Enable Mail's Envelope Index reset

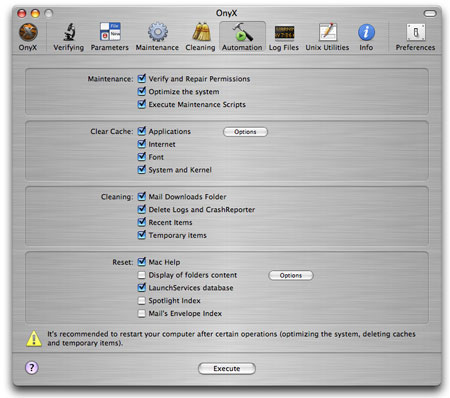(142, 313)
